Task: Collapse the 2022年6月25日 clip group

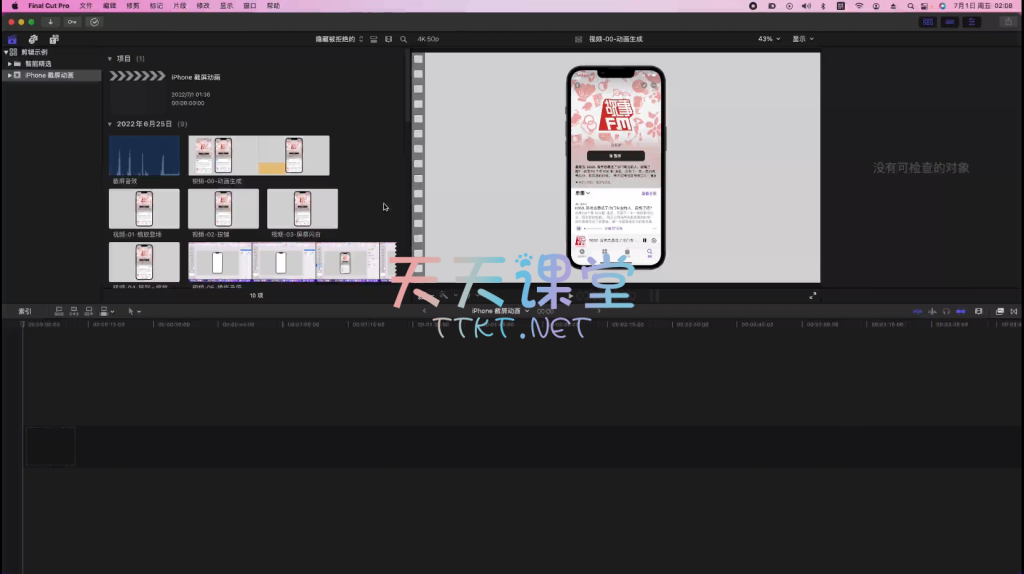Action: (x=110, y=124)
